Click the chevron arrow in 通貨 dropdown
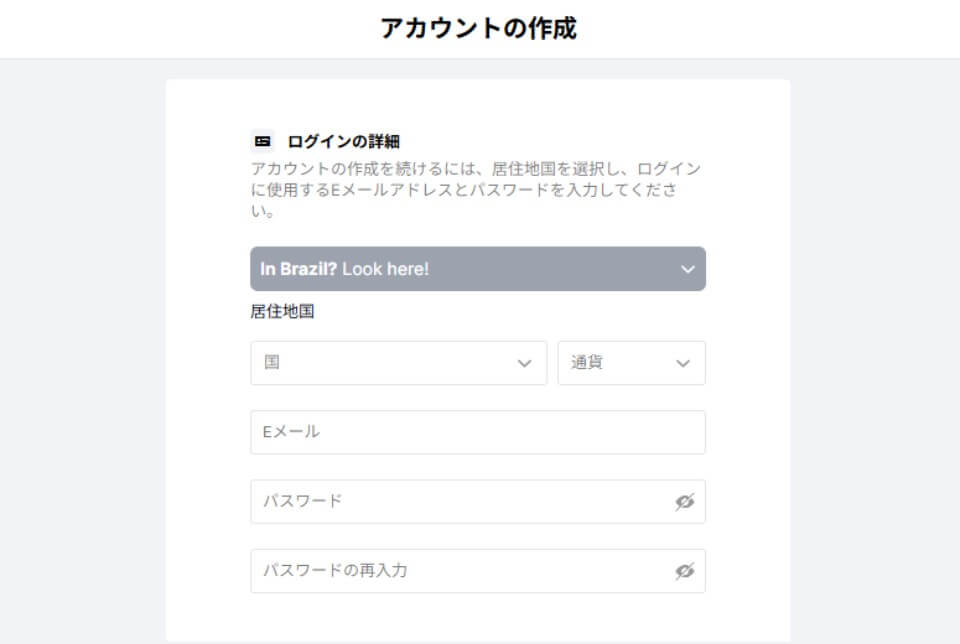 click(x=683, y=364)
